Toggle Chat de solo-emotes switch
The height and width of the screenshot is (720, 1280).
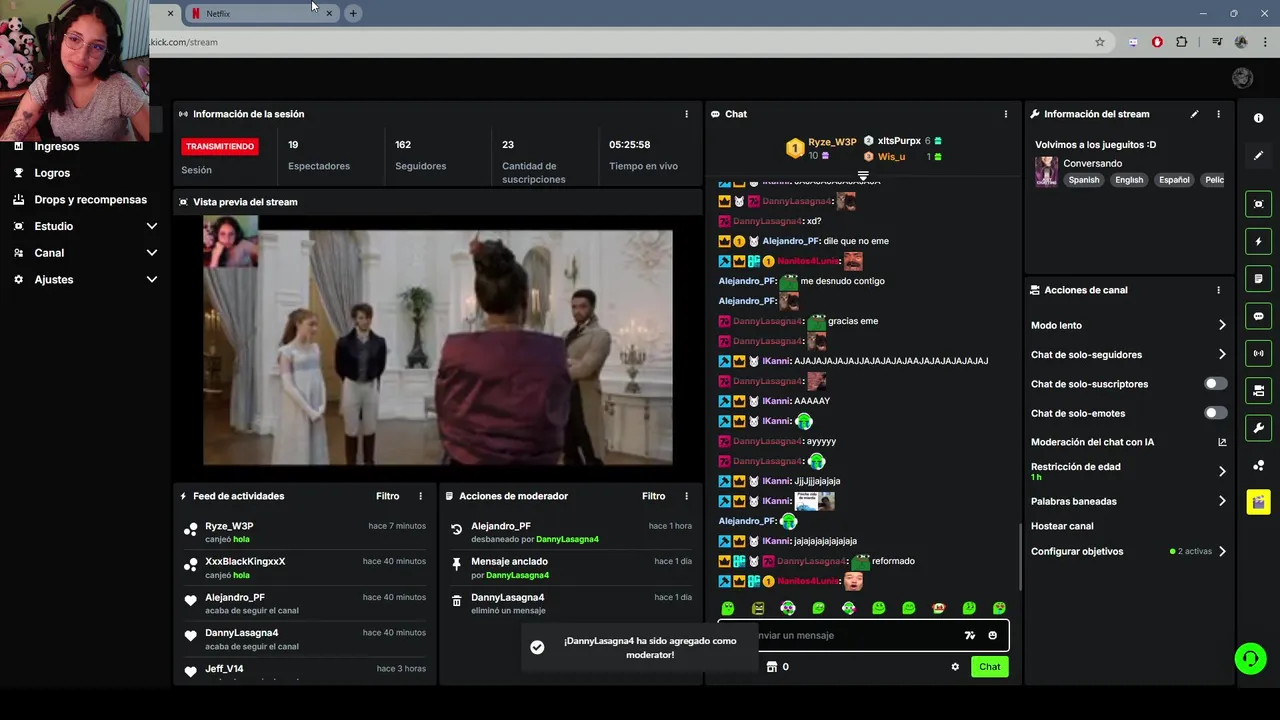[x=1216, y=413]
